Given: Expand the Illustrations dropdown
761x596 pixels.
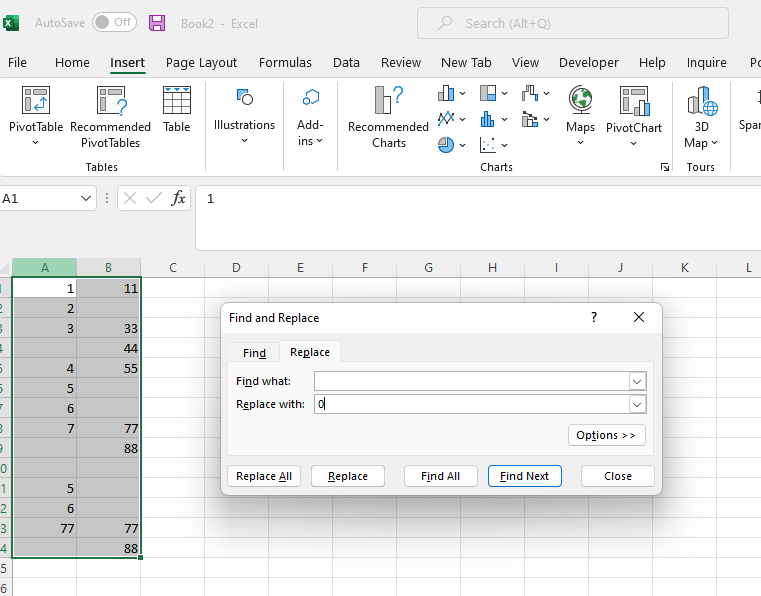Looking at the screenshot, I should tap(244, 141).
